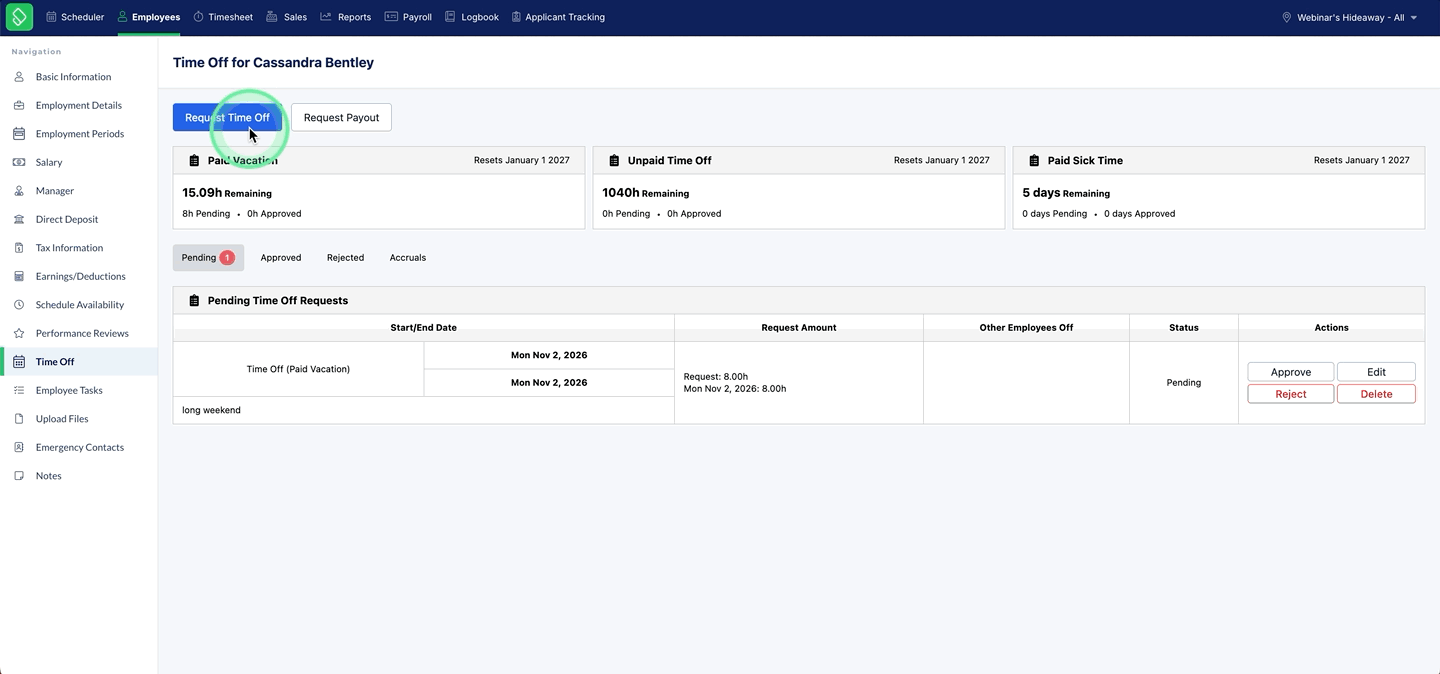Switch to the Accruals tab
Viewport: 1440px width, 674px height.
(x=408, y=258)
